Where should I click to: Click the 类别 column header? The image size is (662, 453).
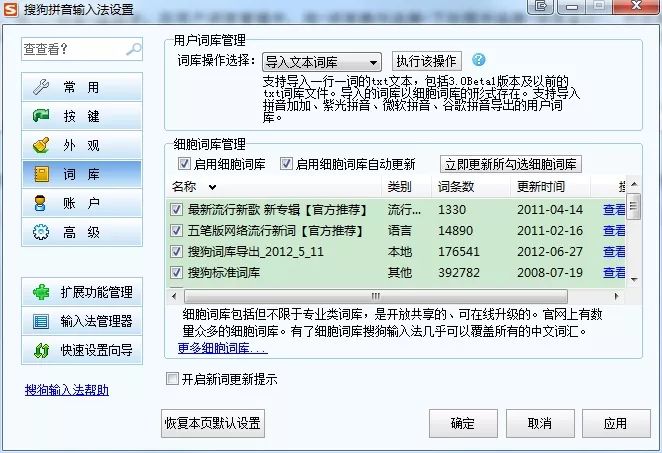407,186
